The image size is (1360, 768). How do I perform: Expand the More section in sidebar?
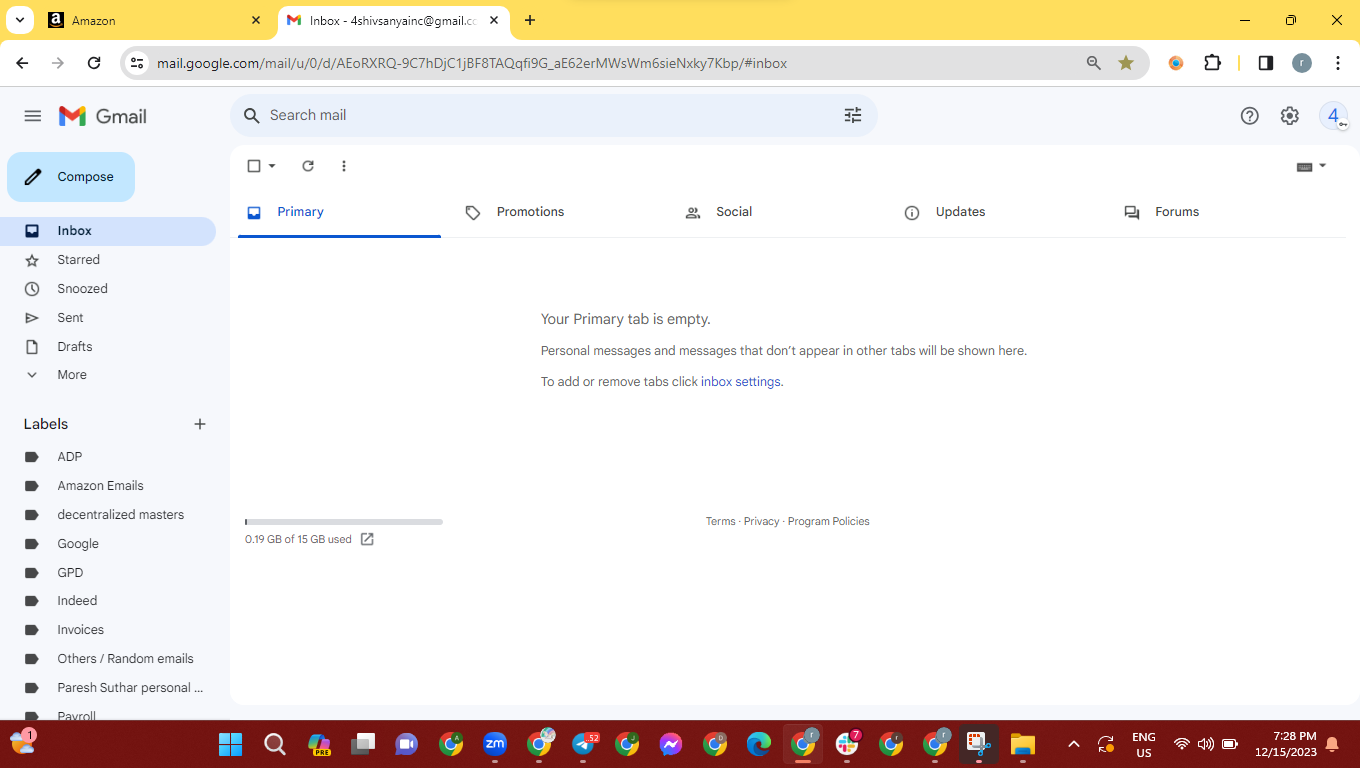108,375
